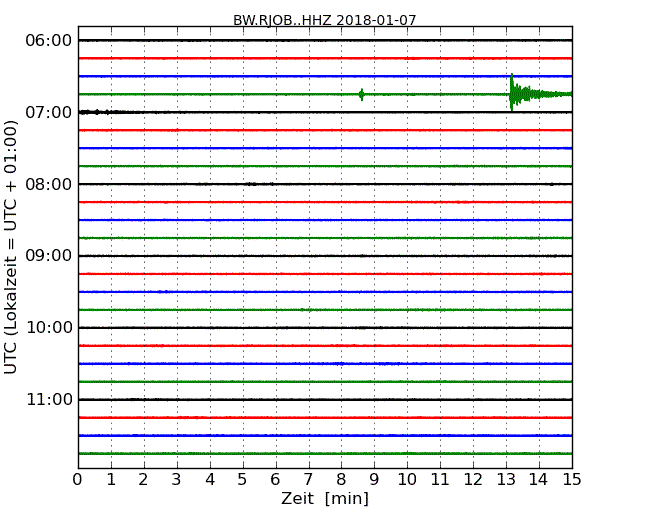Click x-axis tick label 15
The image size is (650, 520).
point(572,479)
